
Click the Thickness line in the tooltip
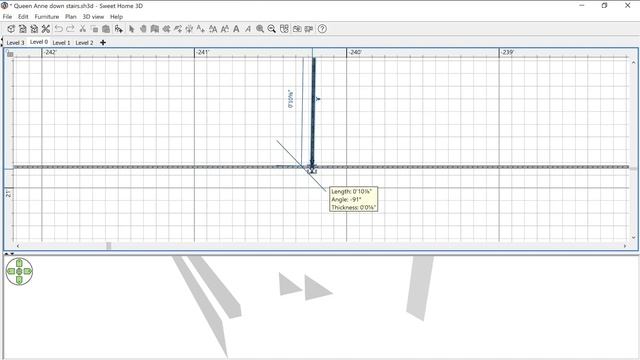pyautogui.click(x=353, y=207)
